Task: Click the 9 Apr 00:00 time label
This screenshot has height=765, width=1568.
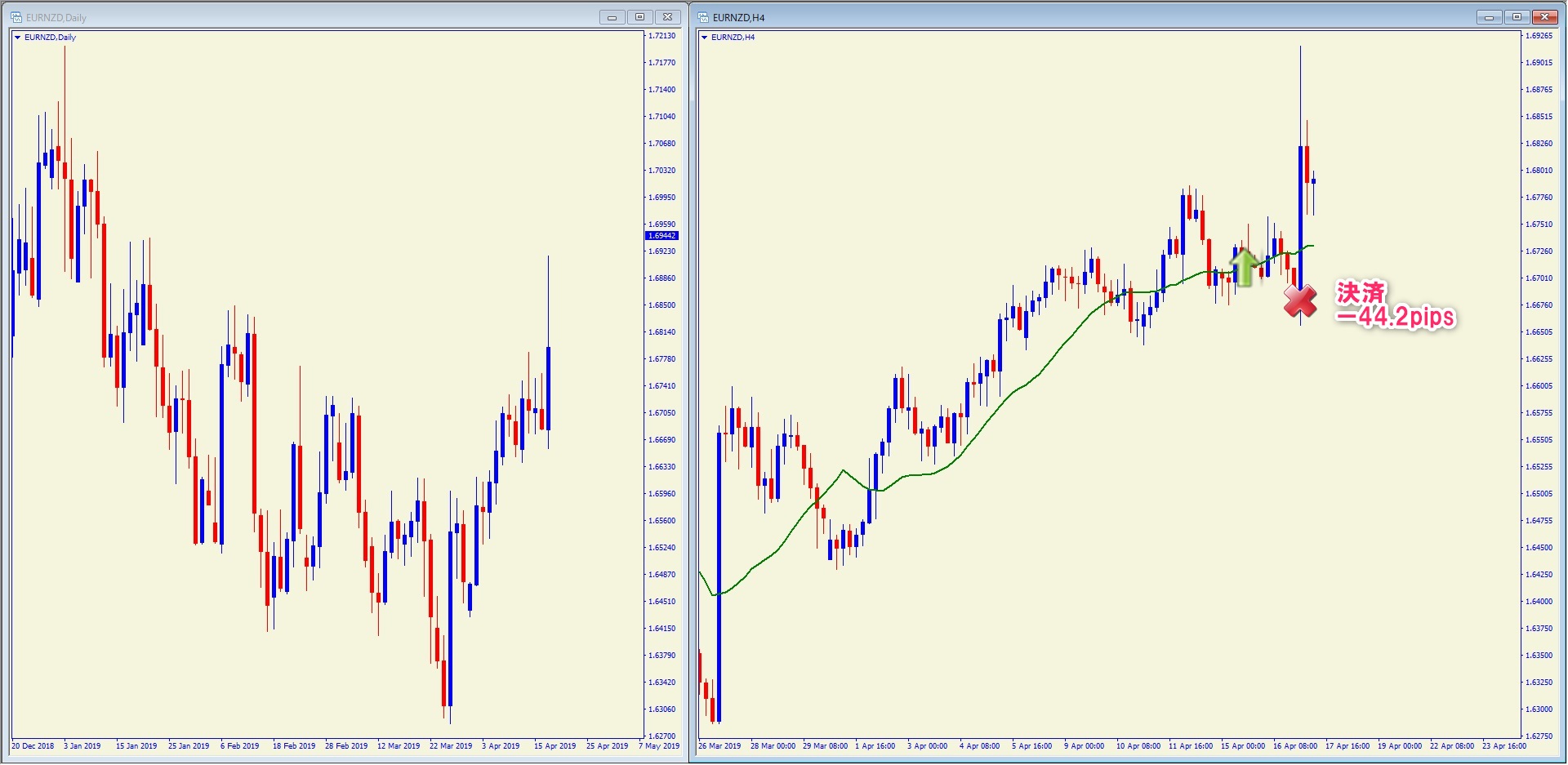Action: (1084, 746)
